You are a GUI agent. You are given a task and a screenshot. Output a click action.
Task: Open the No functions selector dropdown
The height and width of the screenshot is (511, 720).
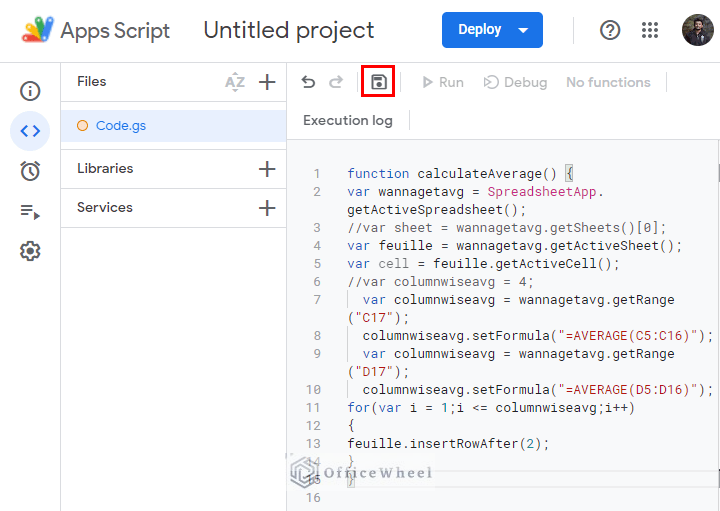point(608,82)
